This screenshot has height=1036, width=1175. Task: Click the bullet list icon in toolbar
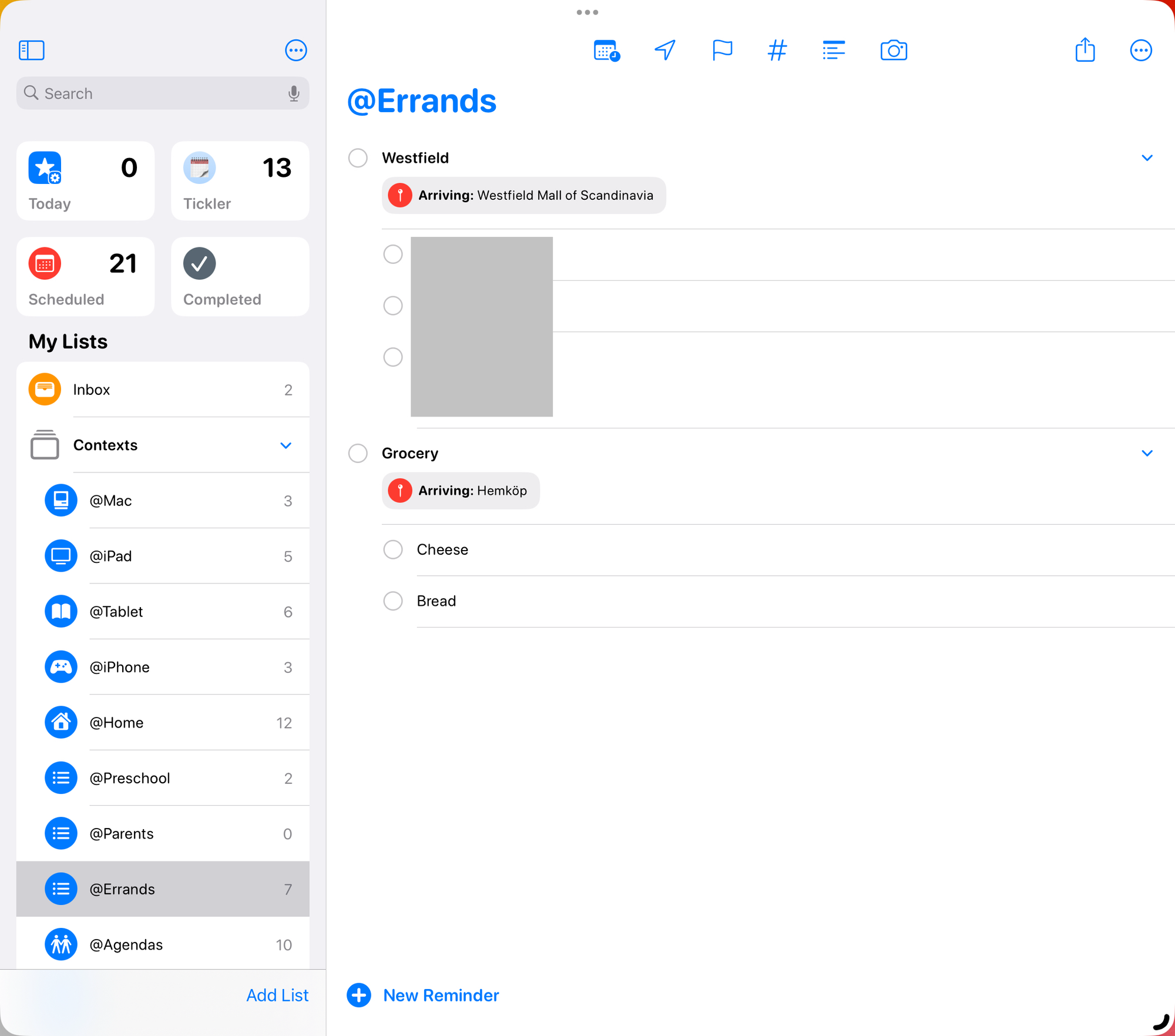pos(833,50)
